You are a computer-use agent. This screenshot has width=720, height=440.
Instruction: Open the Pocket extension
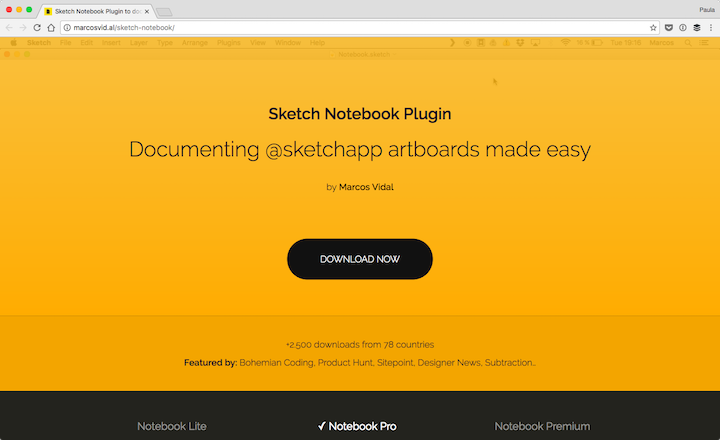[669, 28]
